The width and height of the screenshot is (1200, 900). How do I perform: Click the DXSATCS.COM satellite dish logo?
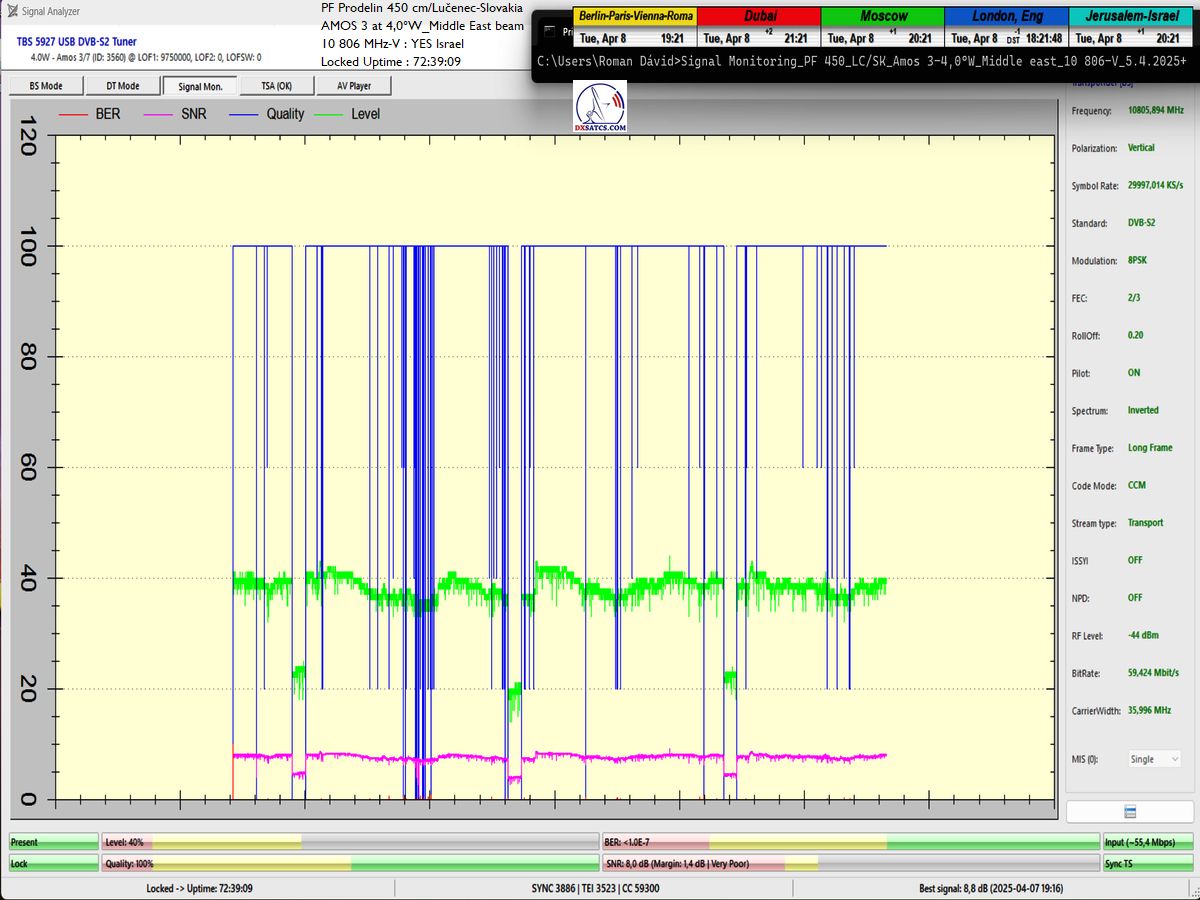[600, 108]
